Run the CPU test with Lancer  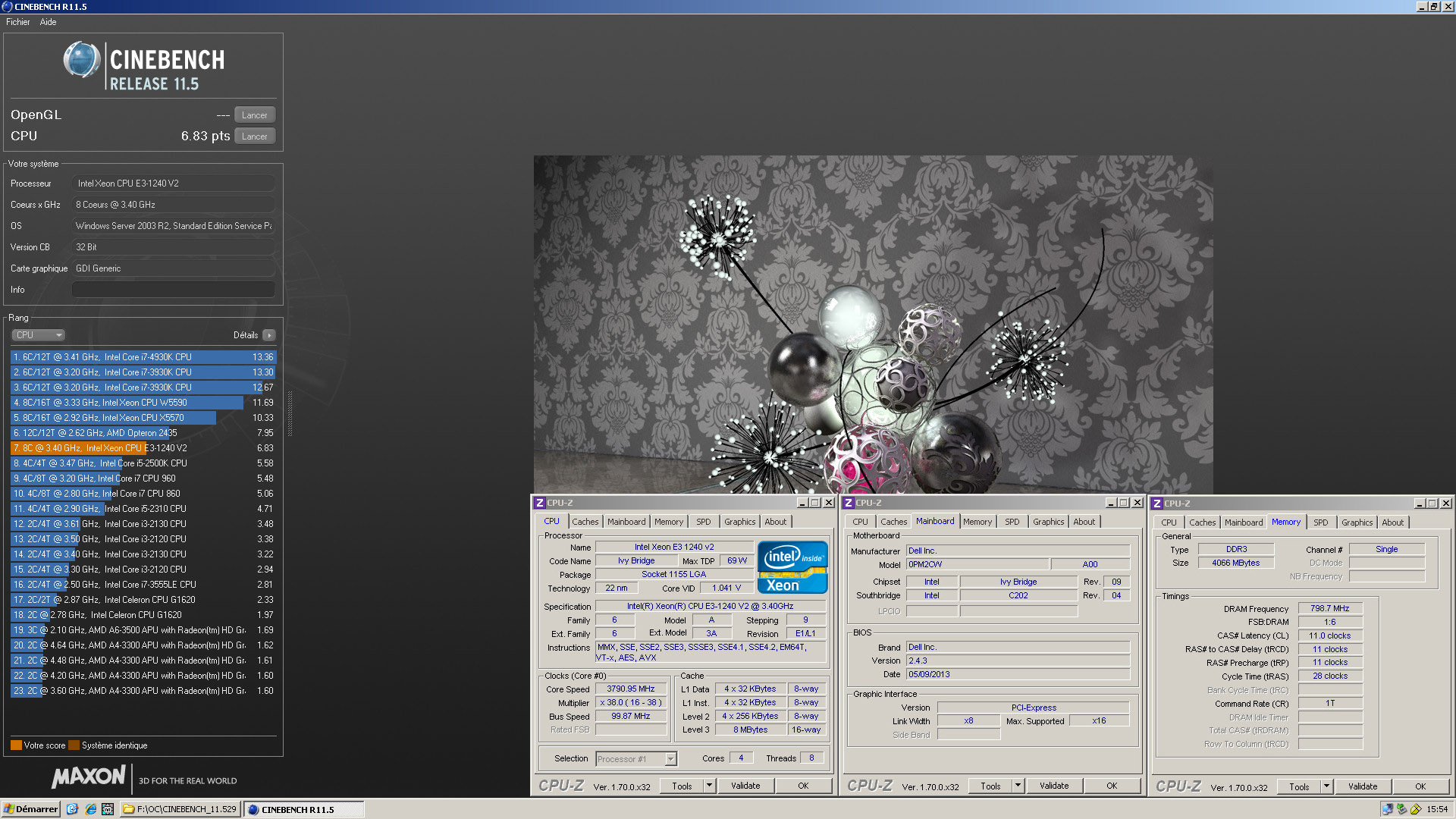pos(255,136)
